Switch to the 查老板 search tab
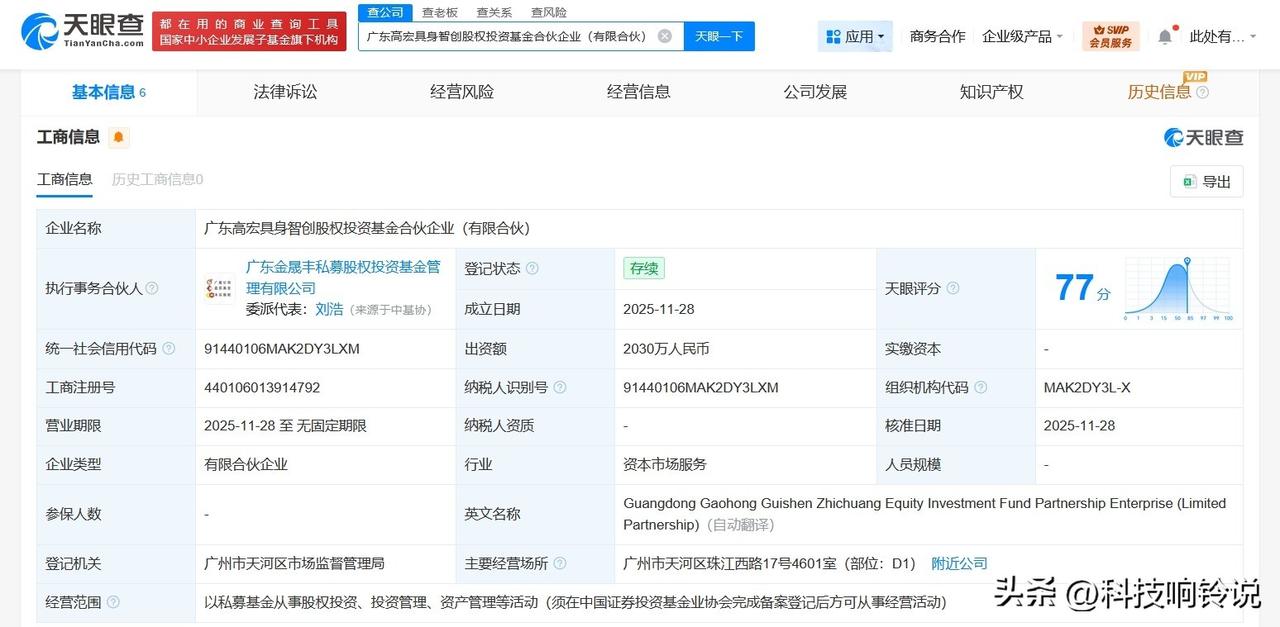Screen dimensions: 1280x627 click(440, 12)
